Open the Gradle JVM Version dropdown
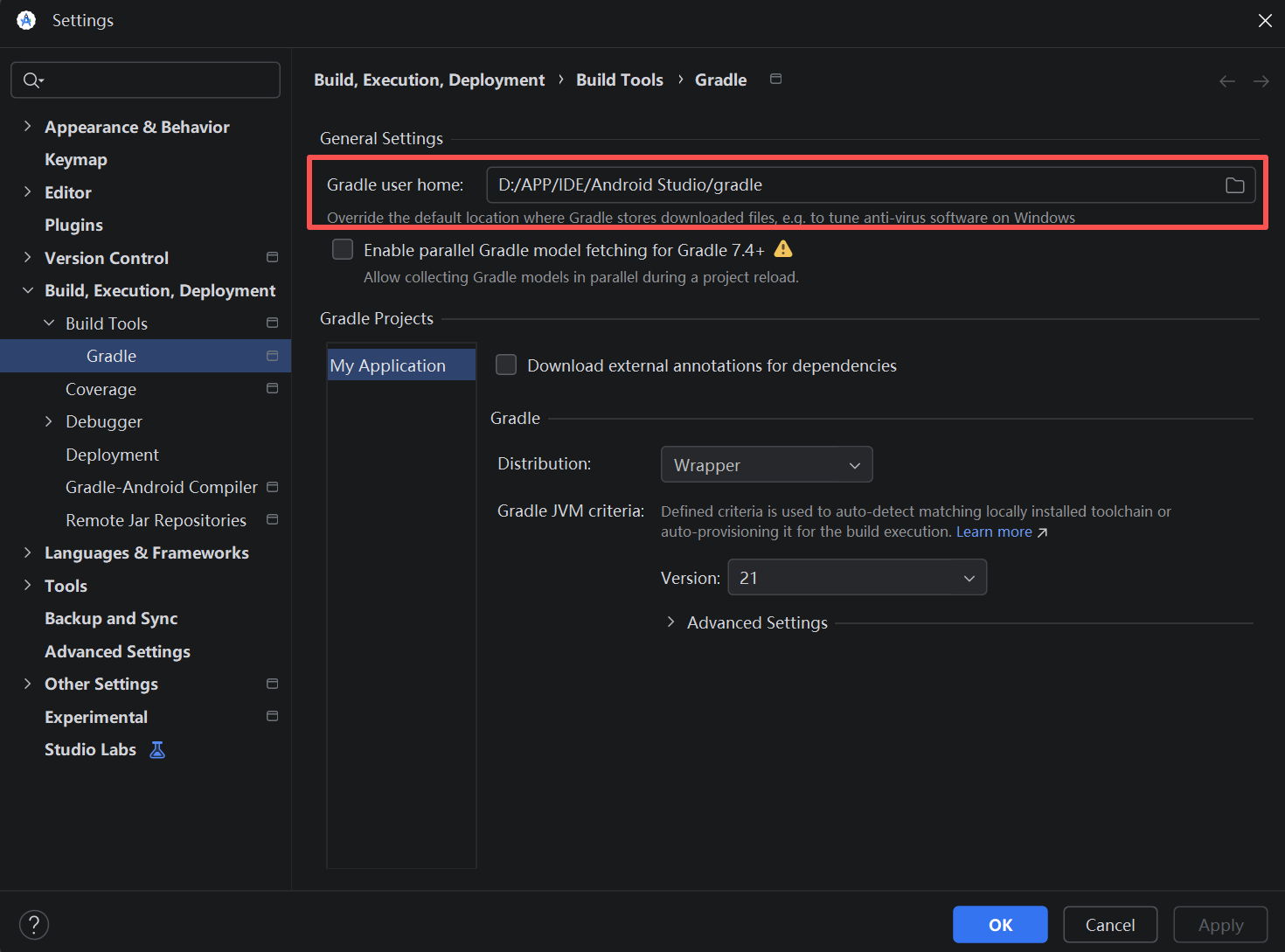Image resolution: width=1285 pixels, height=952 pixels. (x=857, y=577)
